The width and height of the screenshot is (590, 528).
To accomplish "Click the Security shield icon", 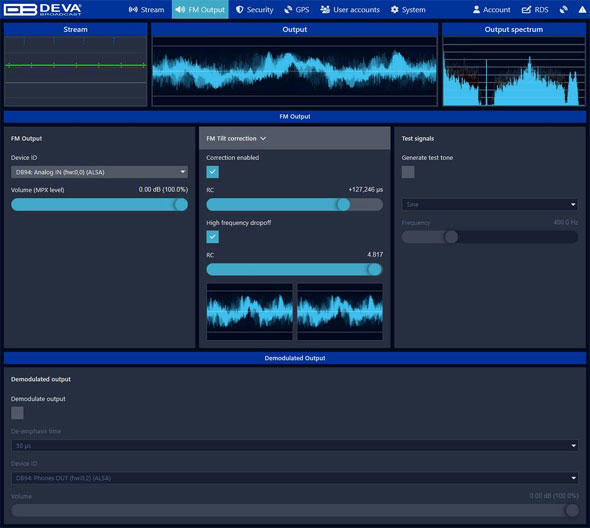I will pos(240,9).
